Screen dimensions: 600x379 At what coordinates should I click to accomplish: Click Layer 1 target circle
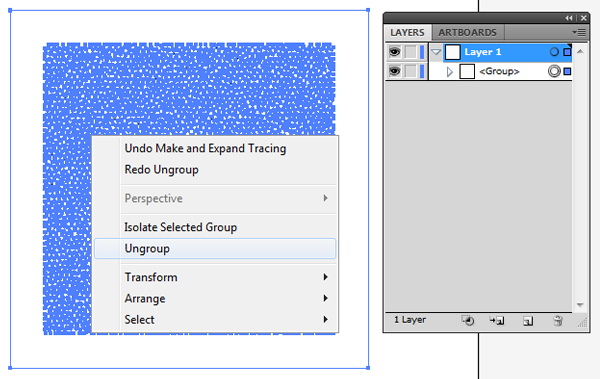pos(554,52)
